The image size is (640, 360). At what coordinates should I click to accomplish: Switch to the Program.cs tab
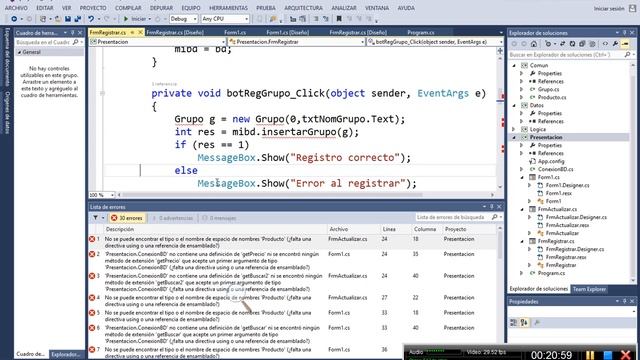point(421,32)
